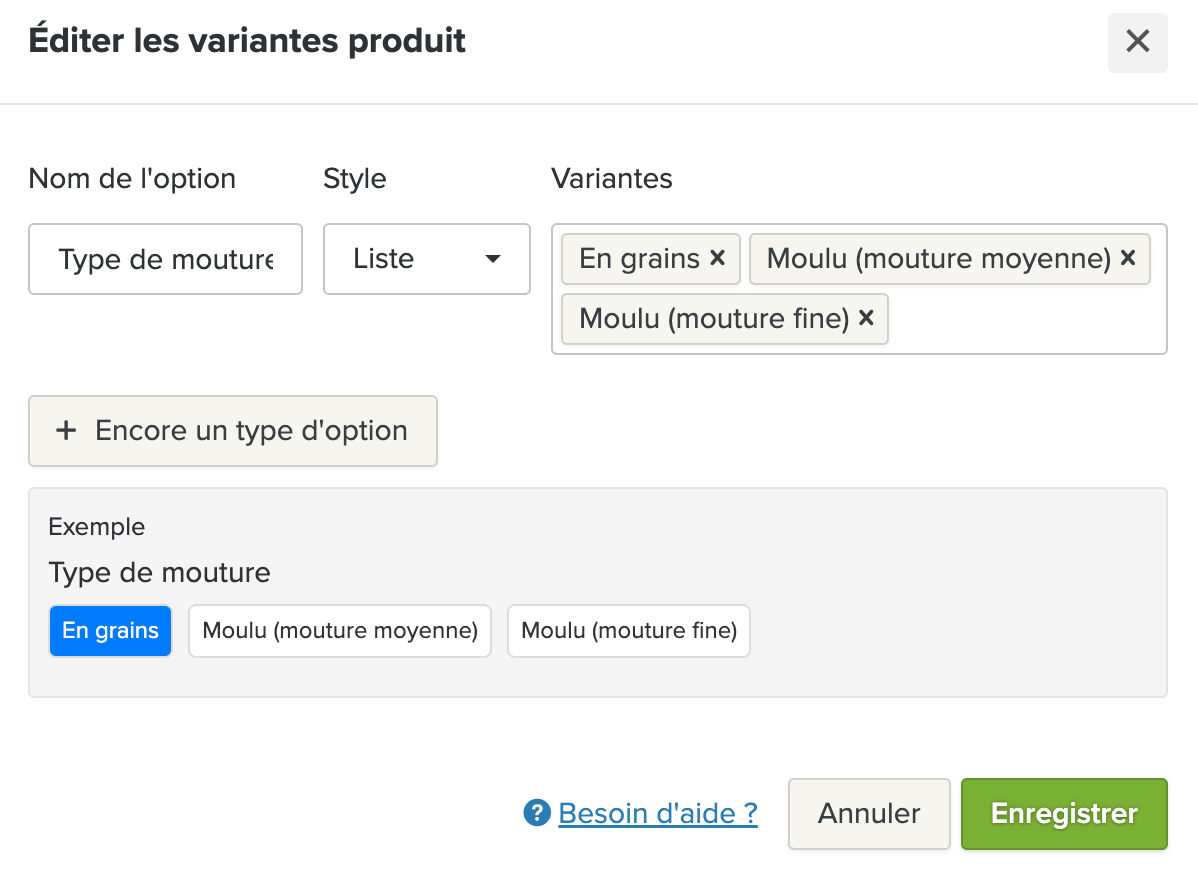Viewport: 1198px width, 882px height.
Task: Click the 'Nom de l'option' field label
Action: [x=132, y=179]
